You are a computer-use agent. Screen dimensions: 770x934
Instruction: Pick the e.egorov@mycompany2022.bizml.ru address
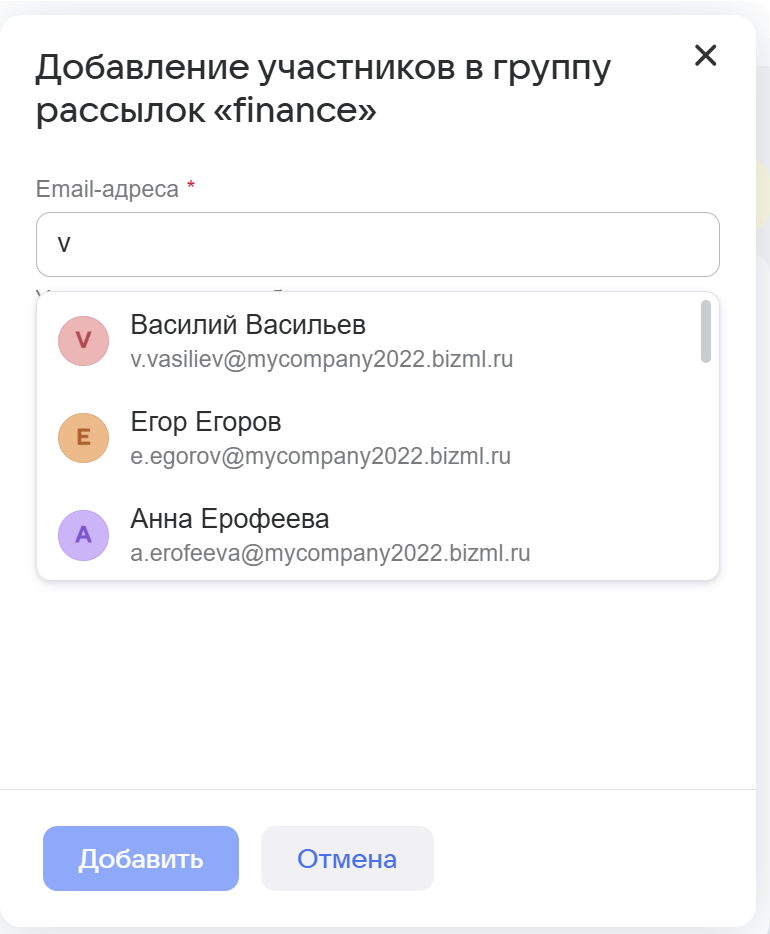321,456
